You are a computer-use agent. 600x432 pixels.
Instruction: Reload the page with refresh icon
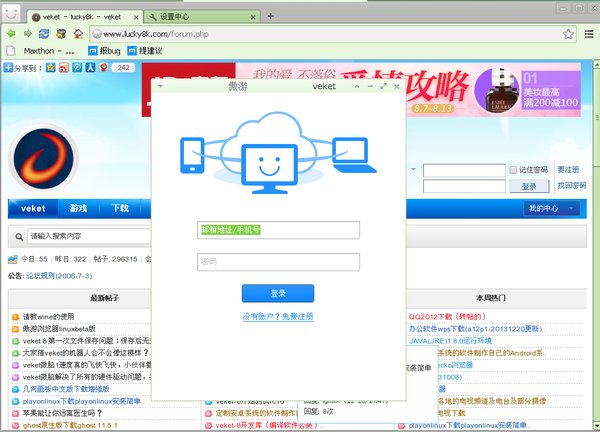click(44, 34)
